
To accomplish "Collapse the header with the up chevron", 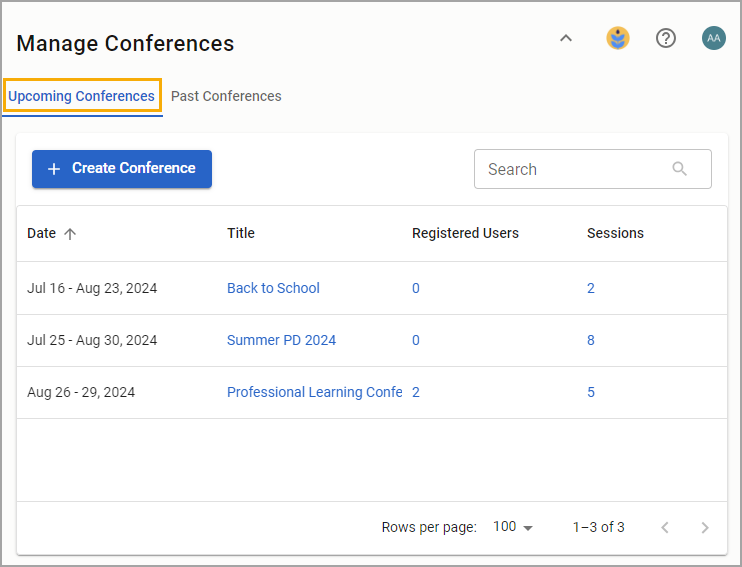I will [x=566, y=38].
